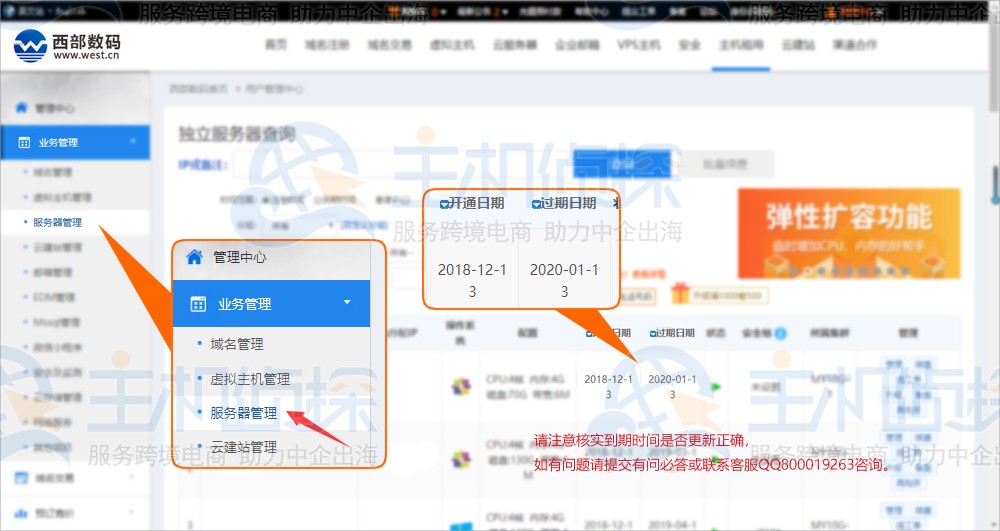
Task: Open the VPS主机 navigation item
Action: pos(639,45)
